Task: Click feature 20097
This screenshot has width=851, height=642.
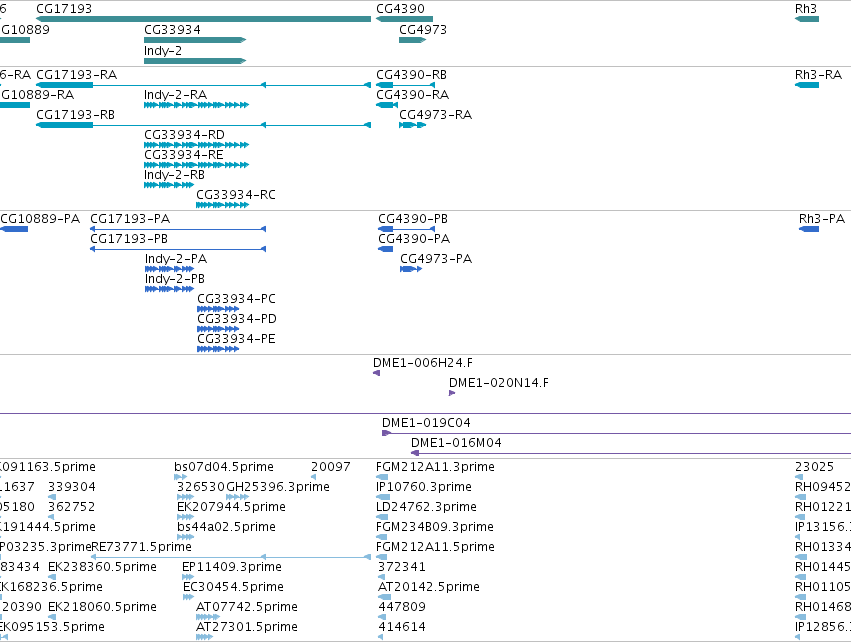Action: tap(314, 477)
